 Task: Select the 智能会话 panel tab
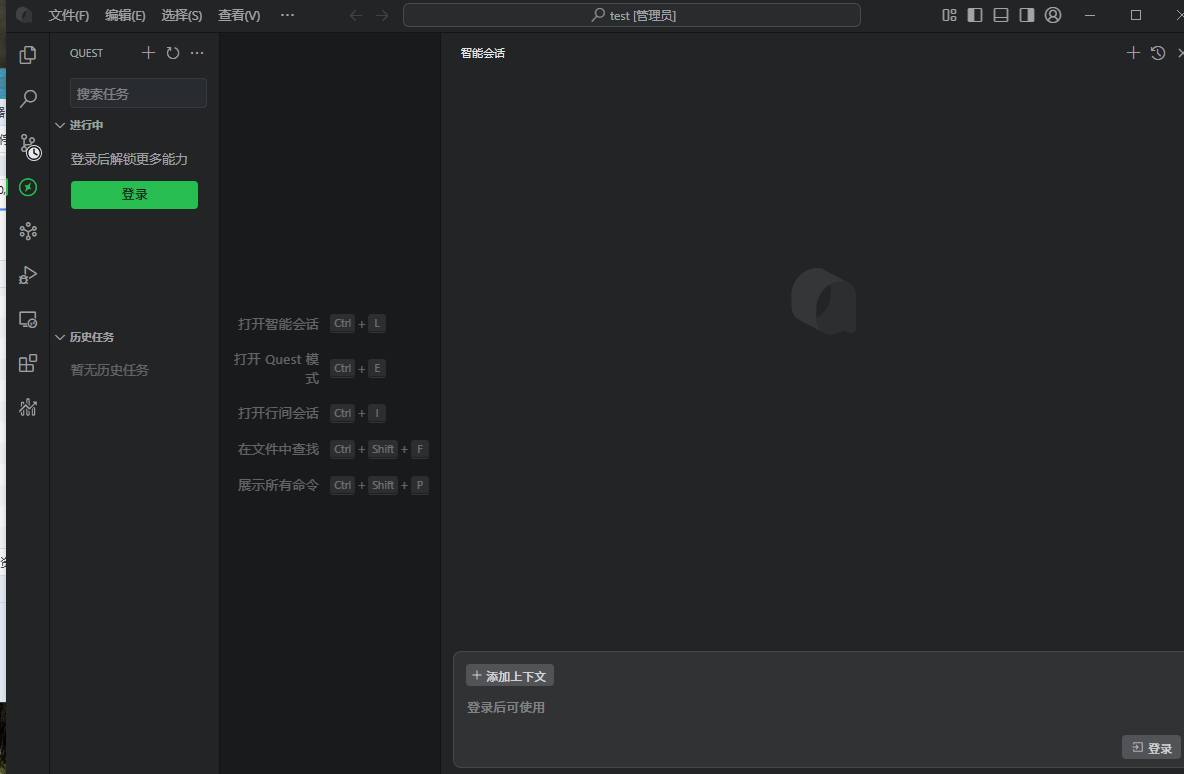[x=483, y=53]
